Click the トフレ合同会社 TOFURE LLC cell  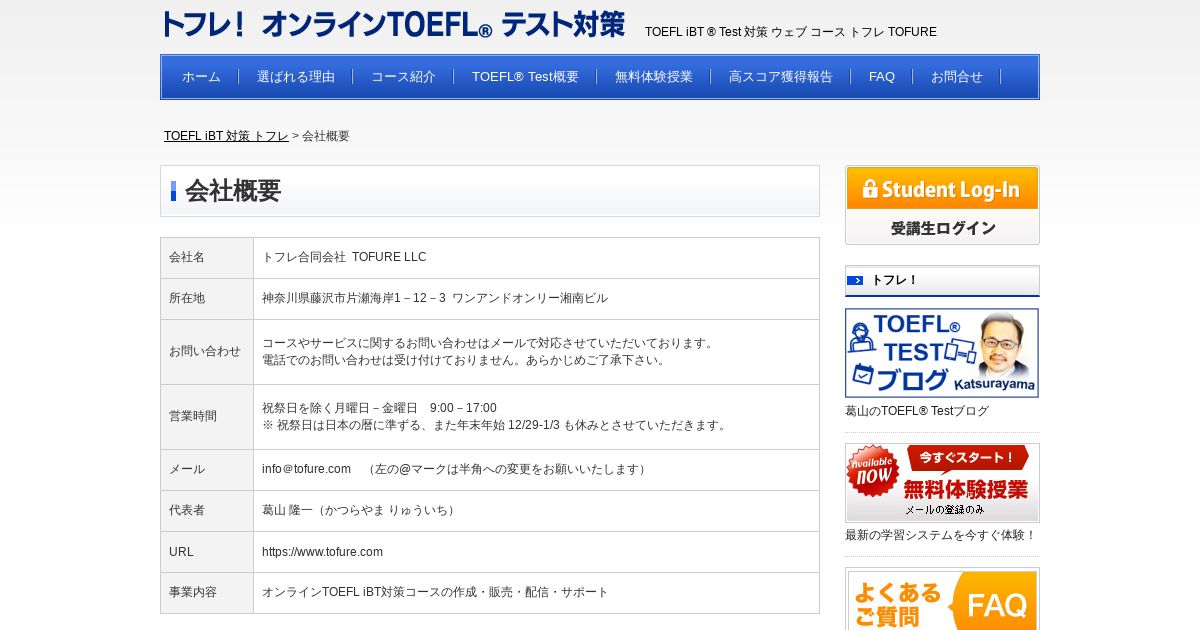tap(536, 258)
